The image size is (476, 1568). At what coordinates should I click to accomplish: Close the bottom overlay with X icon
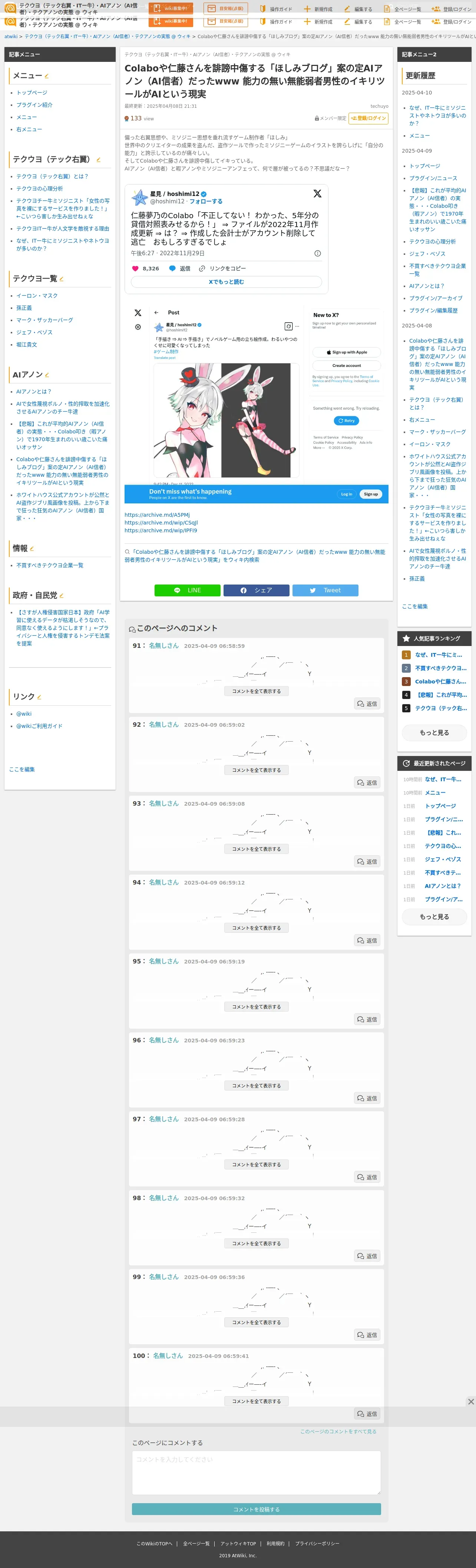click(x=470, y=1401)
